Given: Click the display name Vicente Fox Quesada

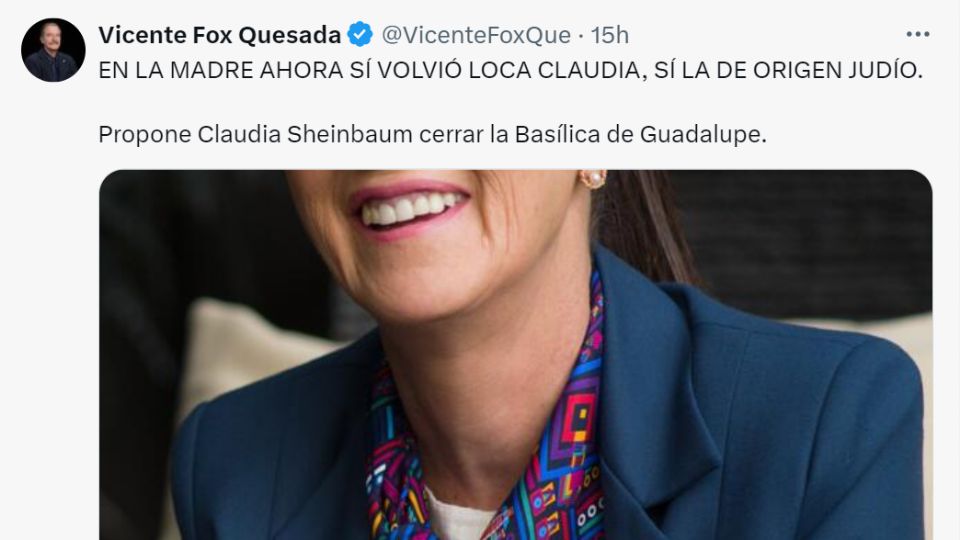Looking at the screenshot, I should click(219, 35).
